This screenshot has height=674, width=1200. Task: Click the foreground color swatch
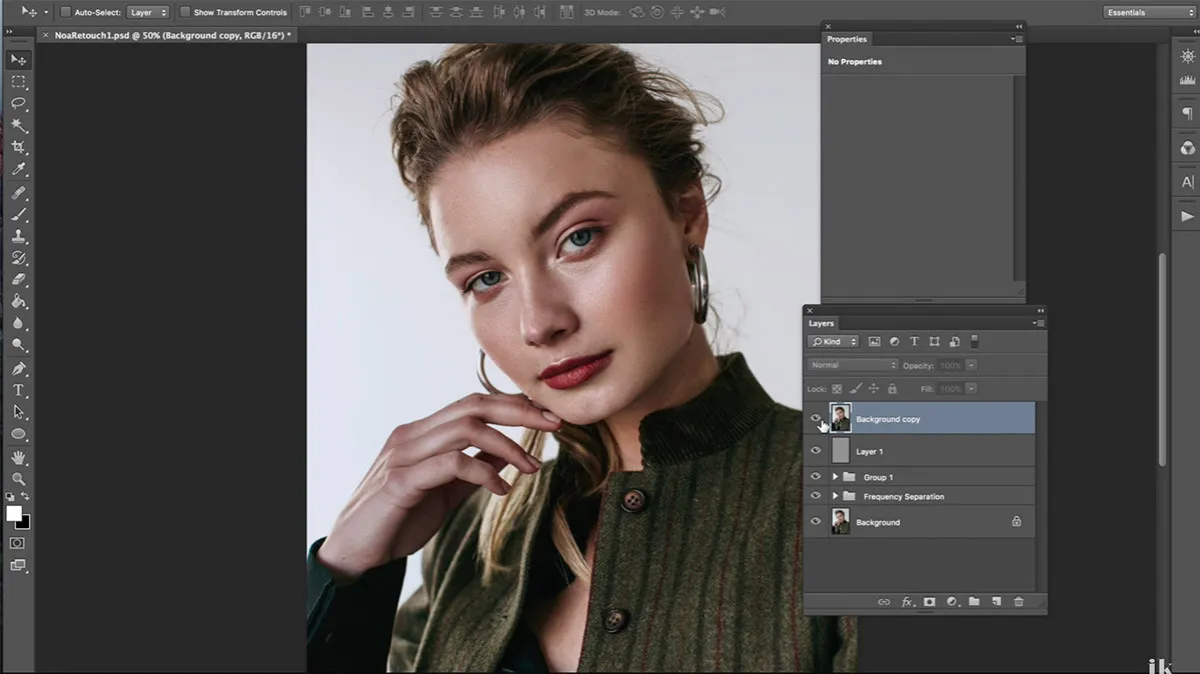pos(14,513)
